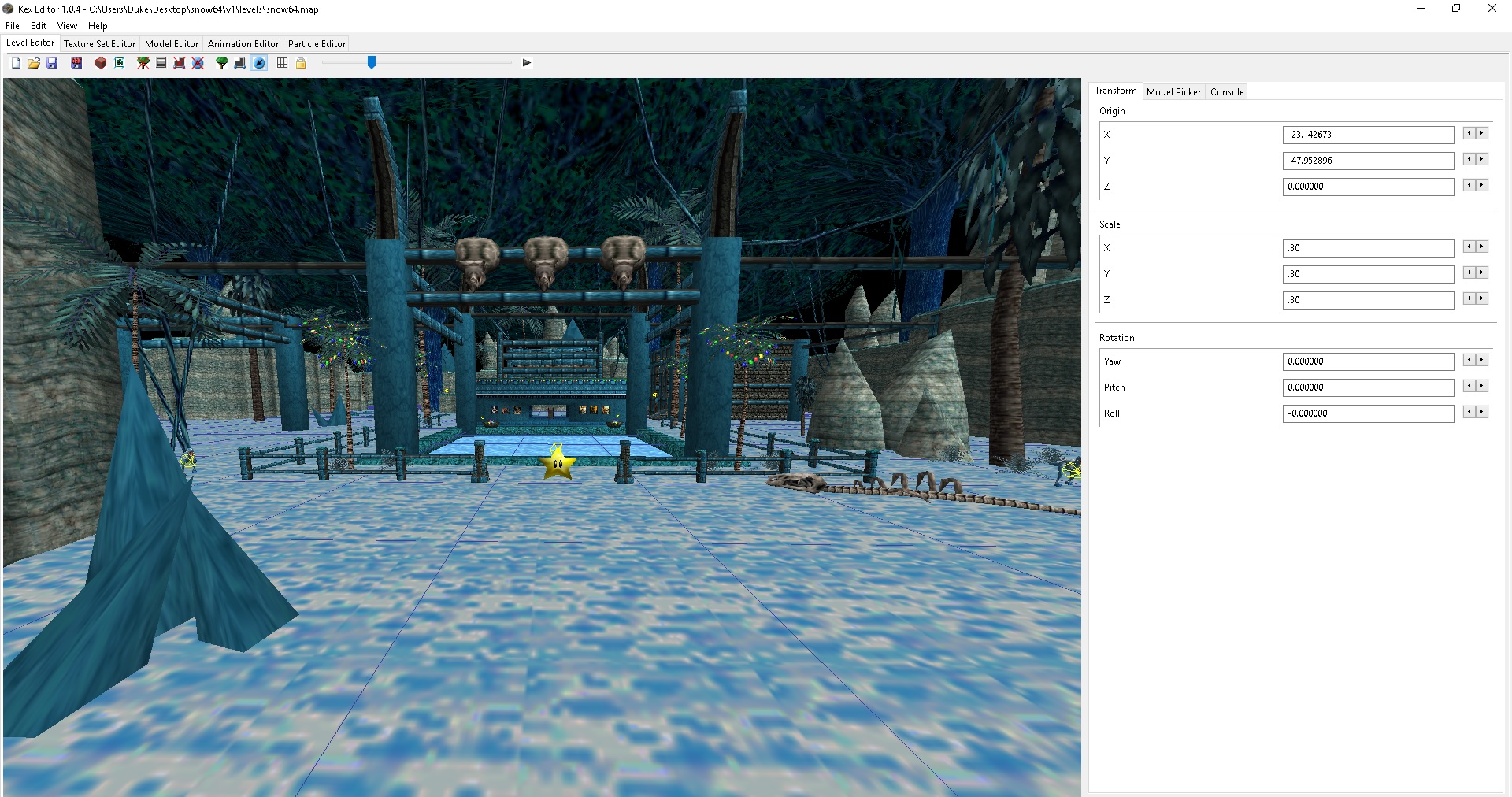The height and width of the screenshot is (797, 1512).
Task: Increase Origin X with right stepper arrow
Action: pyautogui.click(x=1482, y=134)
